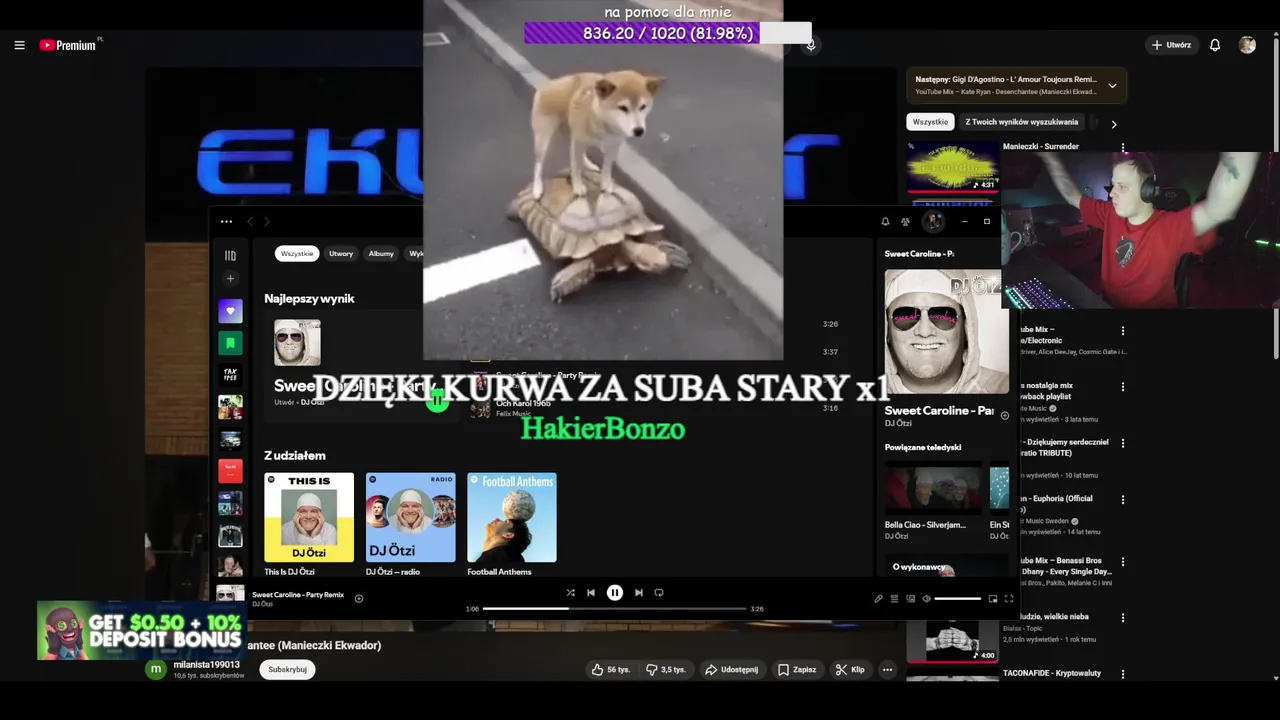Image resolution: width=1280 pixels, height=720 pixels.
Task: Click Udostępnij to share the video
Action: [x=732, y=670]
